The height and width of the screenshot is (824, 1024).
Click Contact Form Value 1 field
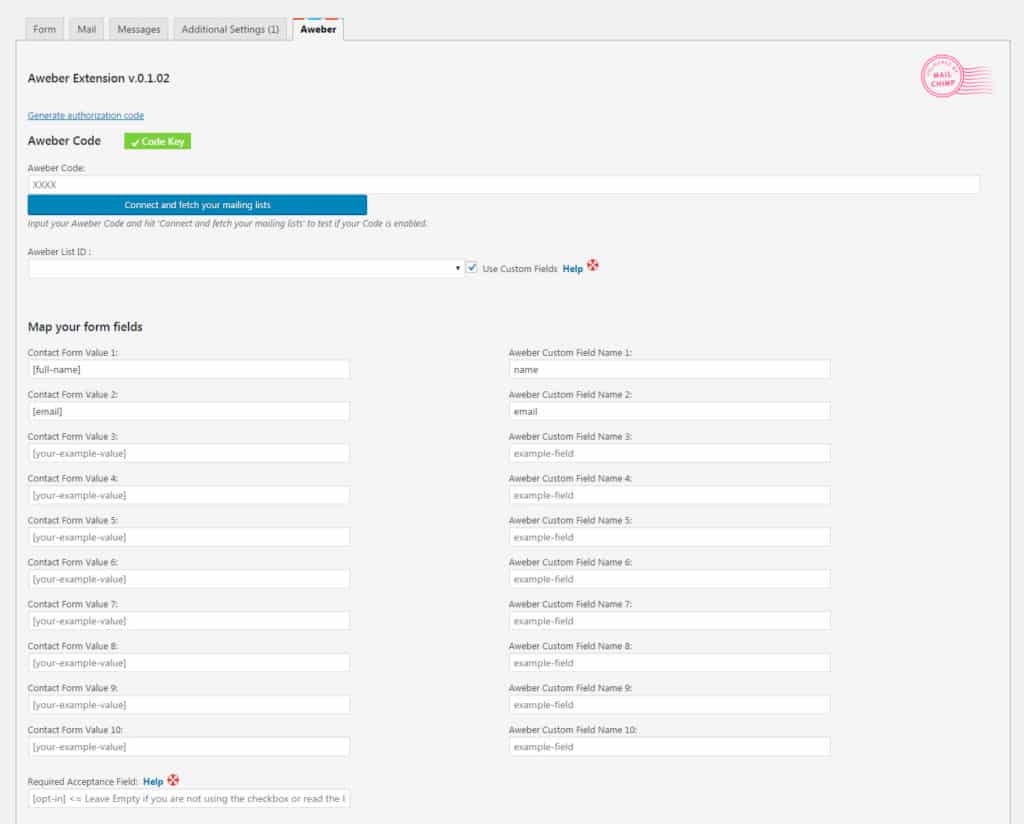click(x=189, y=370)
